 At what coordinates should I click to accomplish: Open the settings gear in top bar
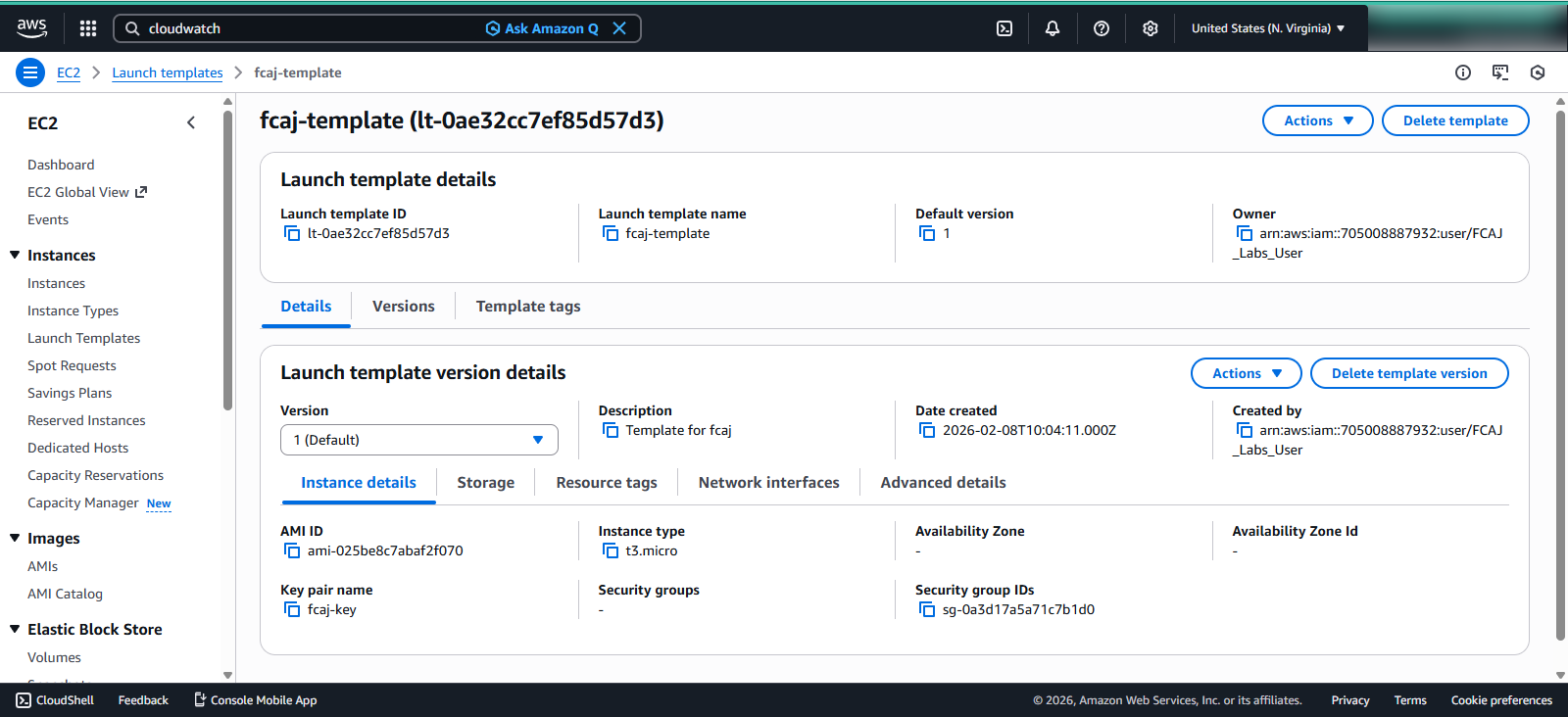point(1151,28)
